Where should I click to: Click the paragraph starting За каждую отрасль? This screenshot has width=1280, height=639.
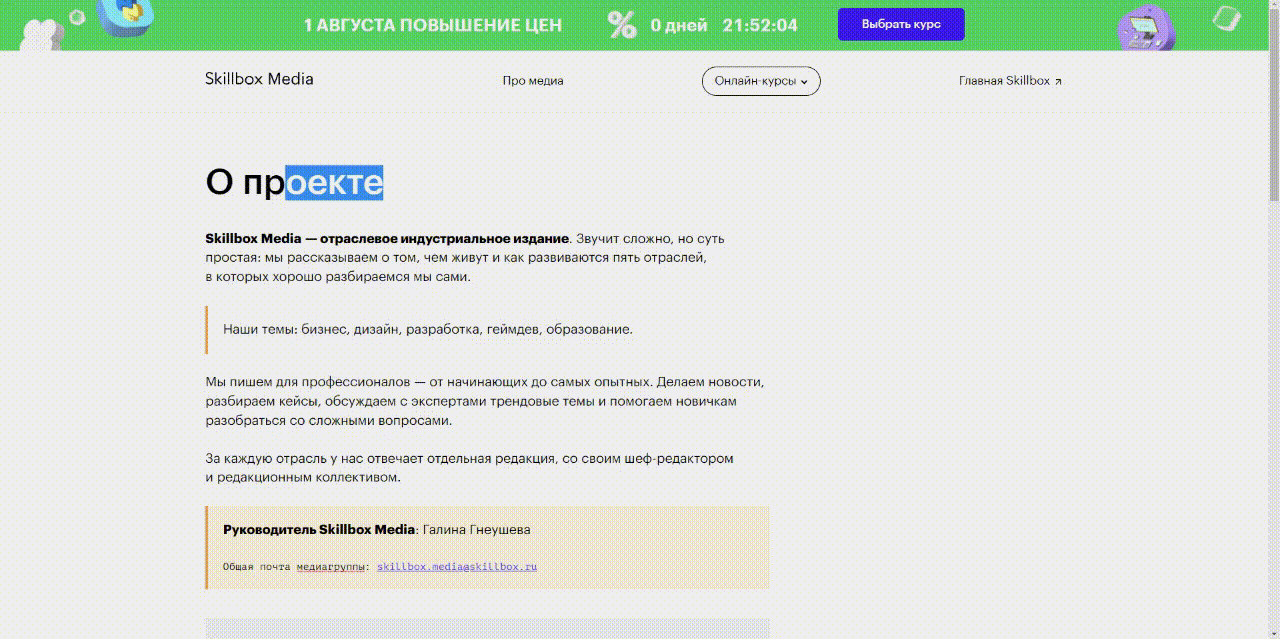coord(469,468)
